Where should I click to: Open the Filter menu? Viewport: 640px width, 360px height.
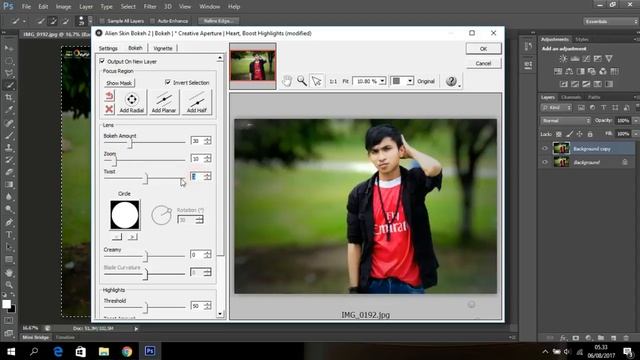(x=150, y=7)
